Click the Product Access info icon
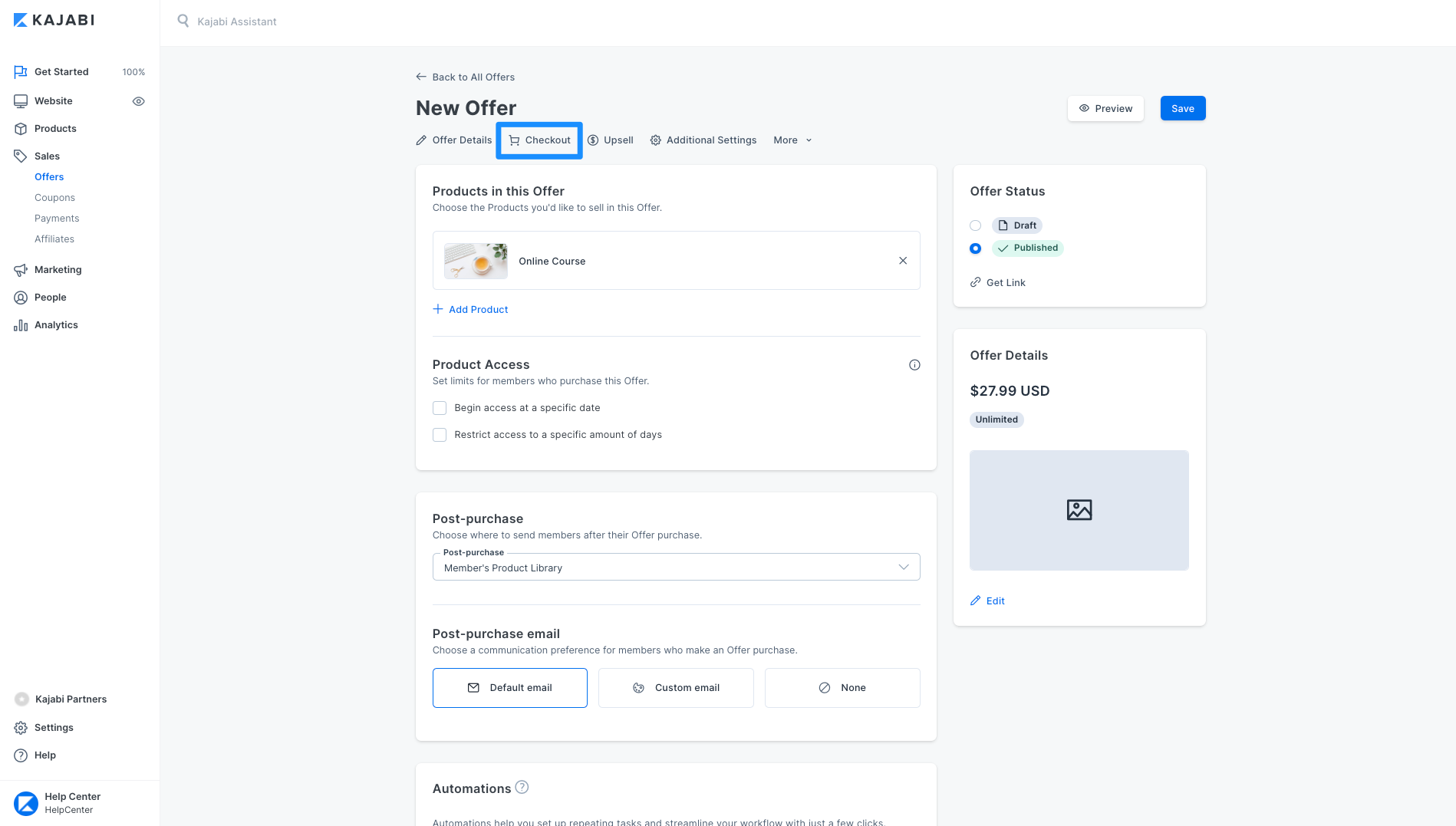1456x826 pixels. [914, 365]
